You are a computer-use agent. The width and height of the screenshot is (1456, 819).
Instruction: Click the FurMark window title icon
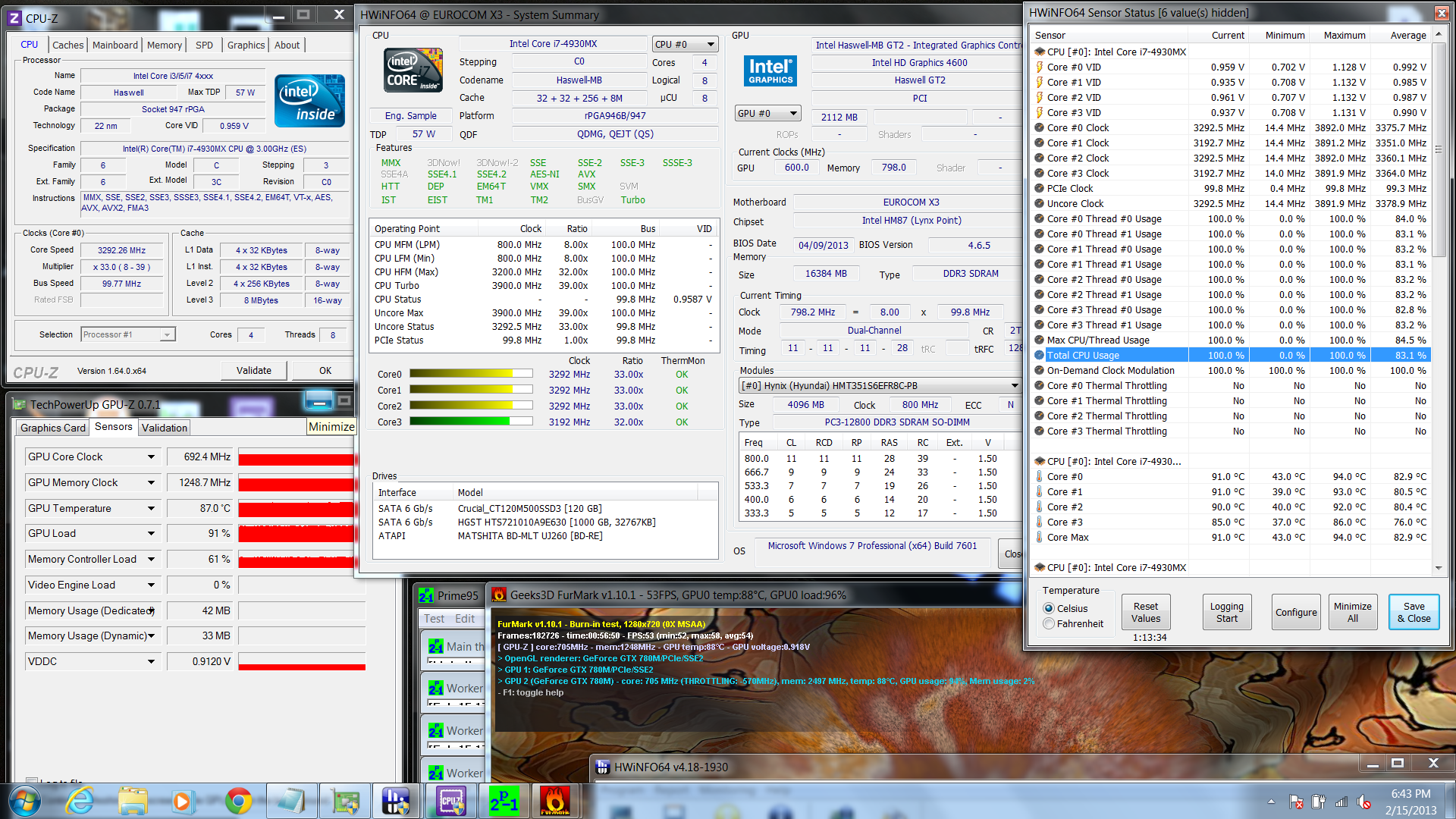[498, 595]
